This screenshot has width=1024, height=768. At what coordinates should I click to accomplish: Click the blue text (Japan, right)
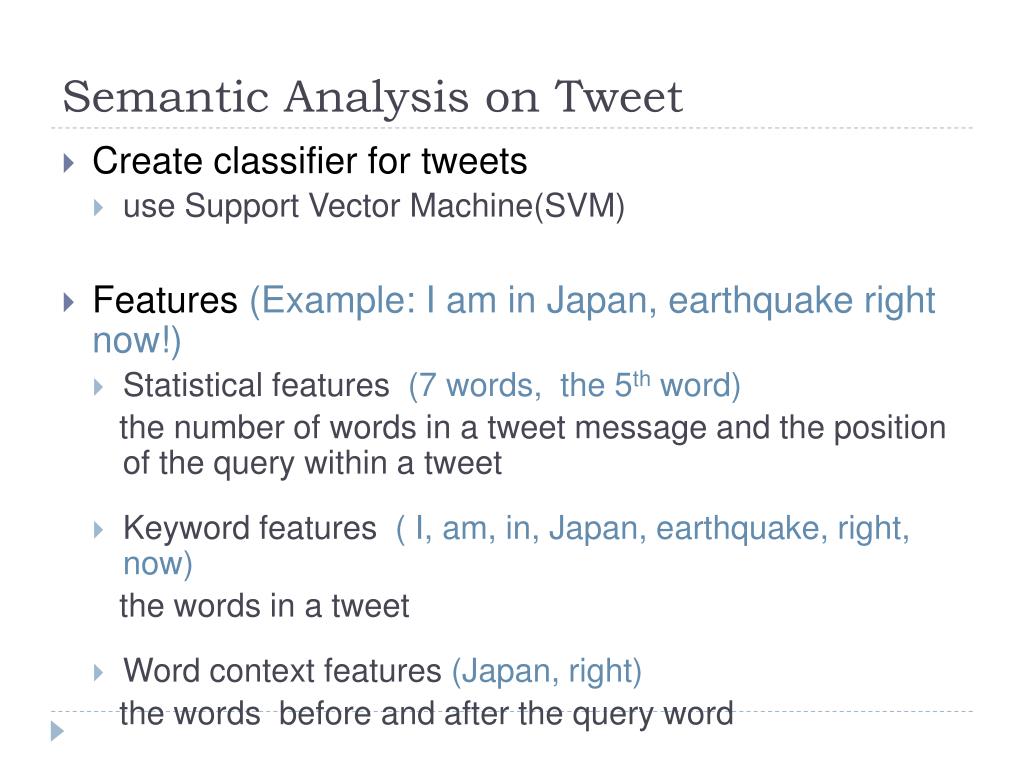pyautogui.click(x=547, y=671)
